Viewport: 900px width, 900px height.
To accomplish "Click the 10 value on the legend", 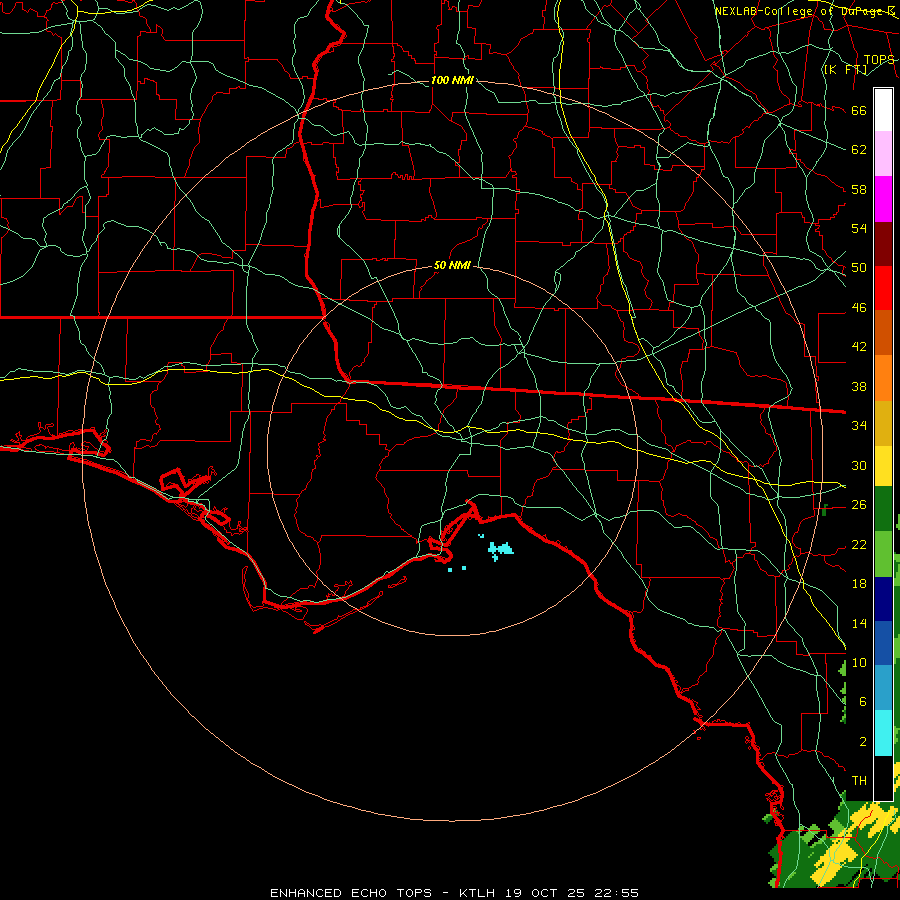I will (x=859, y=662).
